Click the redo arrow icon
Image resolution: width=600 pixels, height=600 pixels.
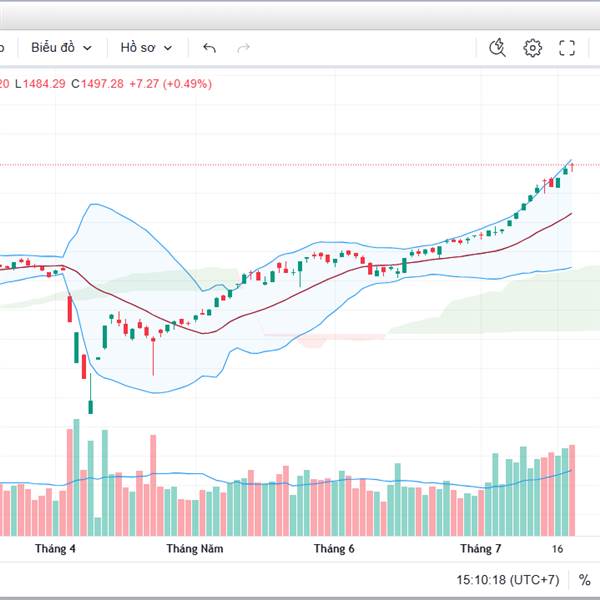point(243,48)
